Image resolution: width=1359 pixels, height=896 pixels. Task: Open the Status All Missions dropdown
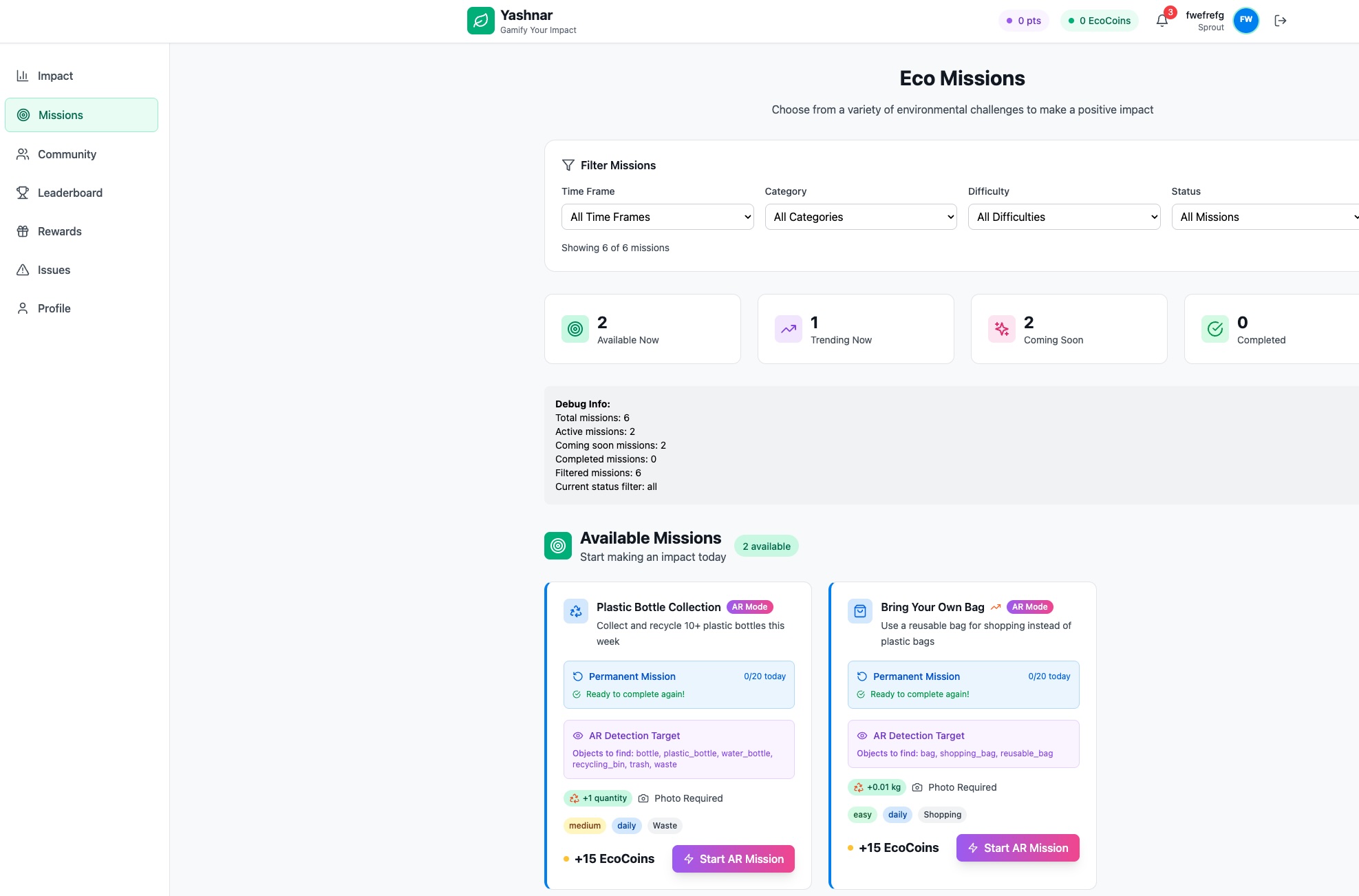[x=1266, y=217]
